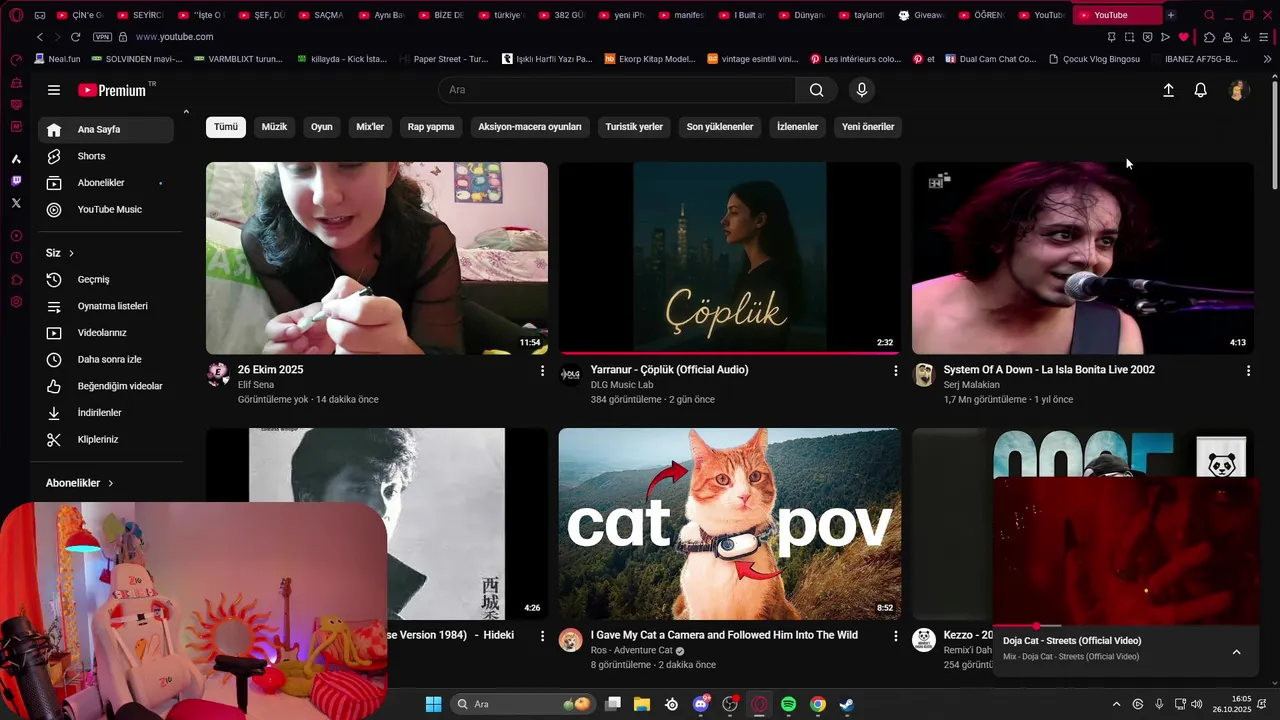Click Serj Malakian channel avatar

924,375
